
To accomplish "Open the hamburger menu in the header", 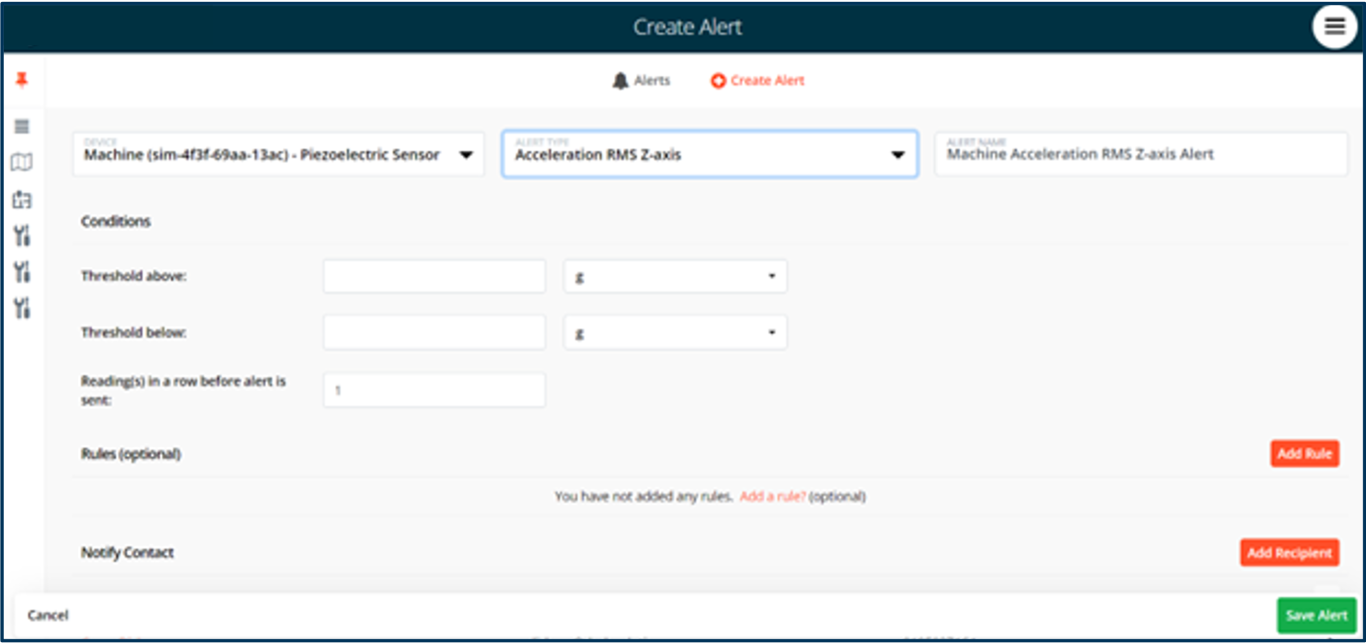I will 1335,27.
